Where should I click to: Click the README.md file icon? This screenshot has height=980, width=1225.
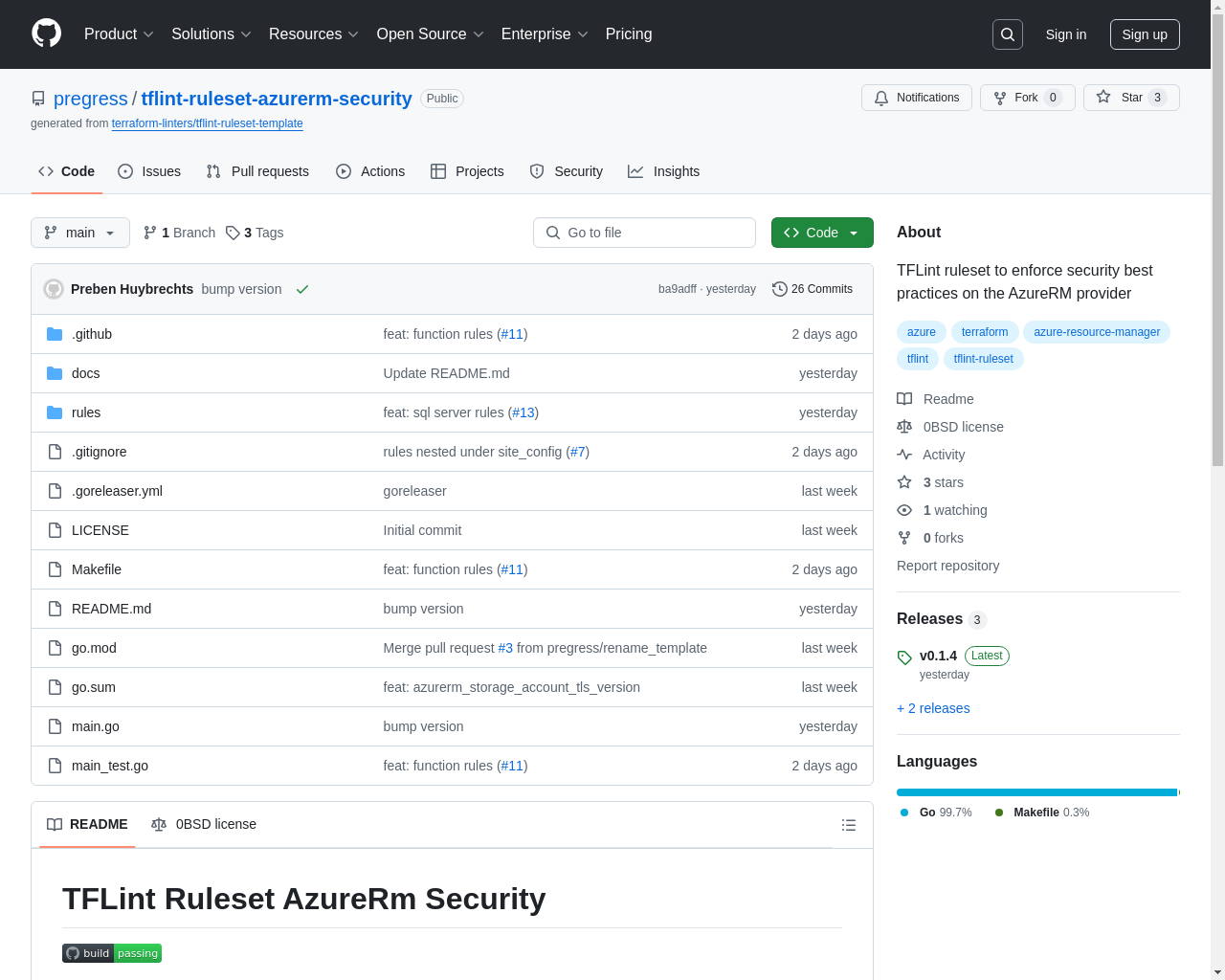55,609
